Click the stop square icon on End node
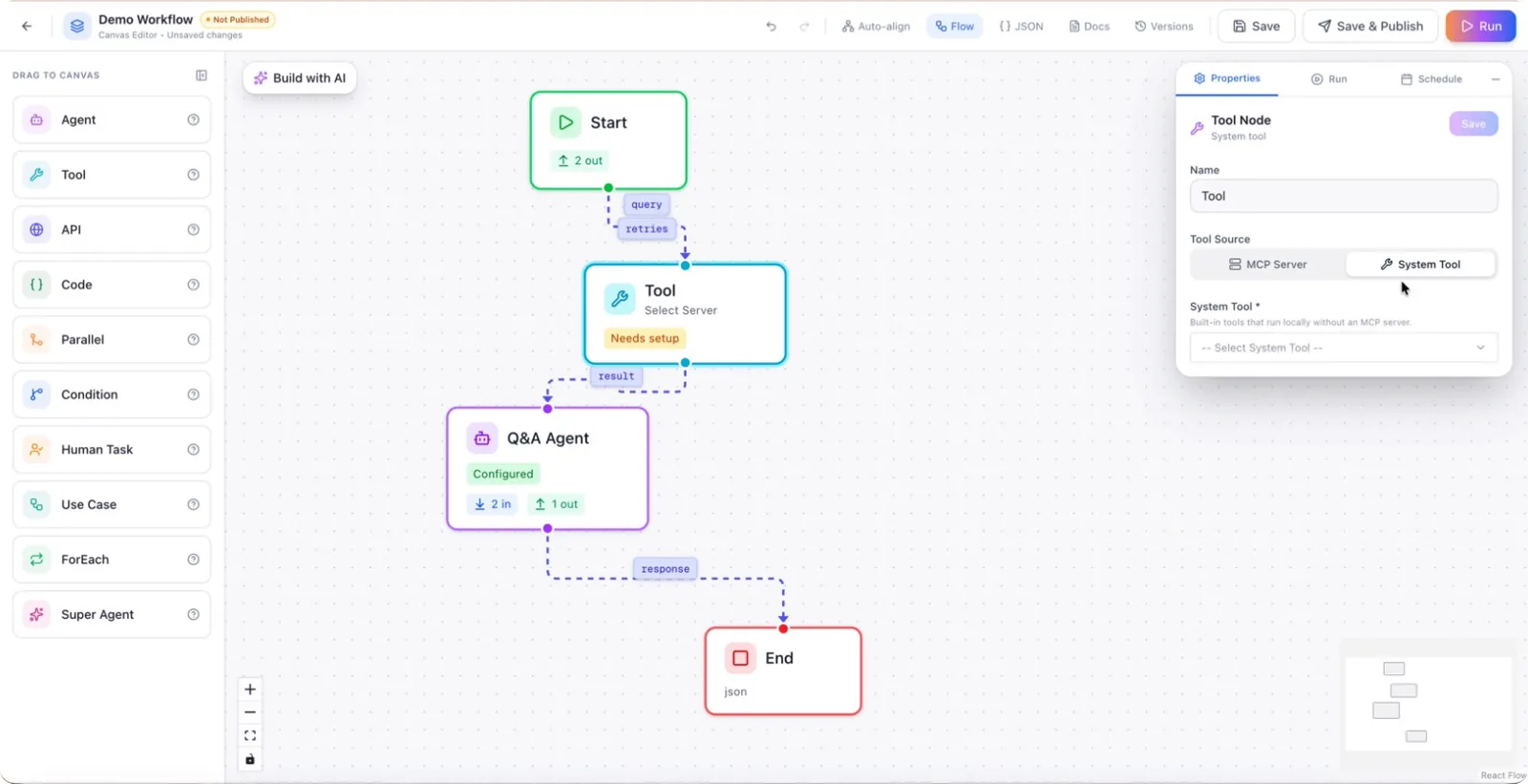This screenshot has height=784, width=1528. tap(740, 658)
